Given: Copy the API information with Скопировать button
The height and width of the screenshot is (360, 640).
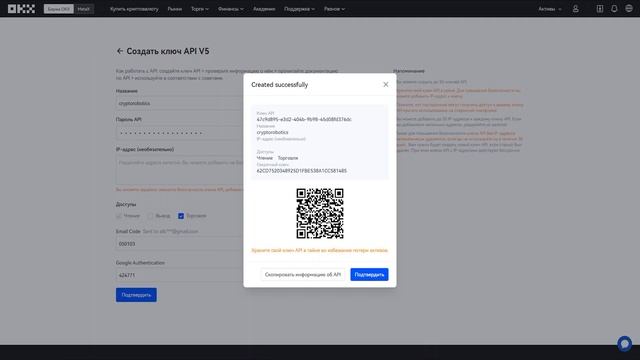Looking at the screenshot, I should (302, 275).
